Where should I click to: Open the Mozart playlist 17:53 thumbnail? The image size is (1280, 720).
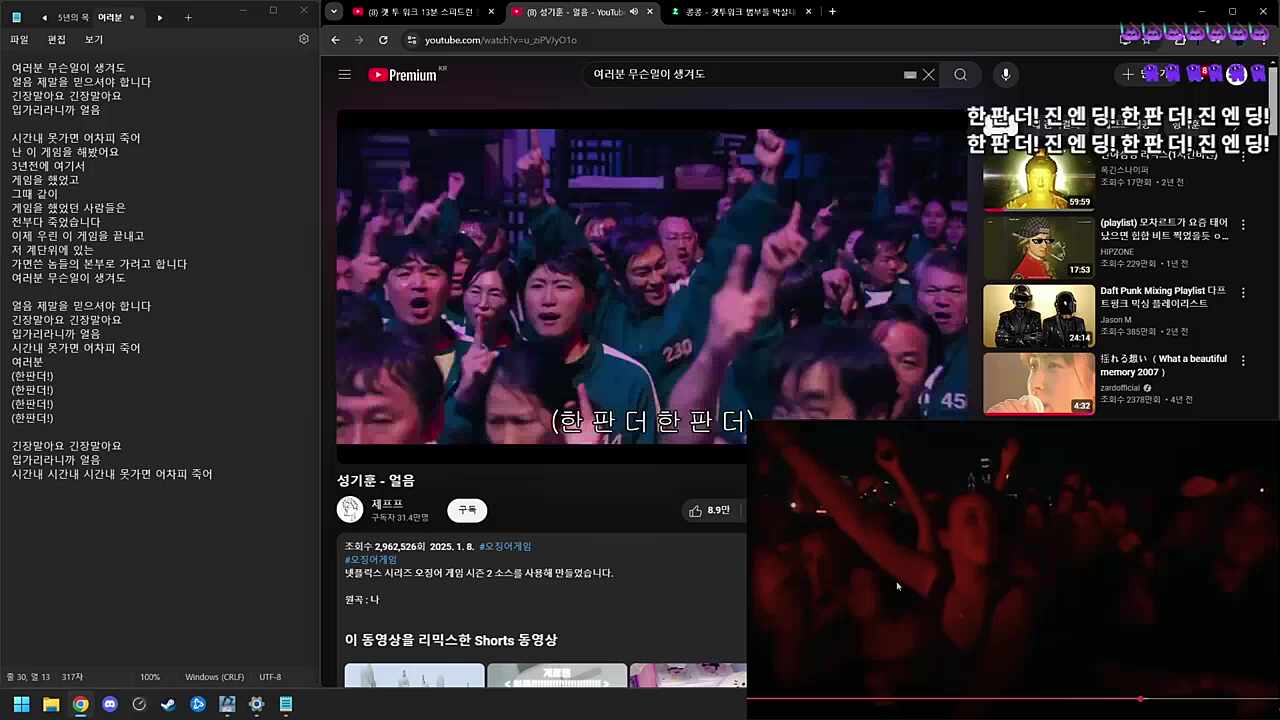coord(1039,248)
